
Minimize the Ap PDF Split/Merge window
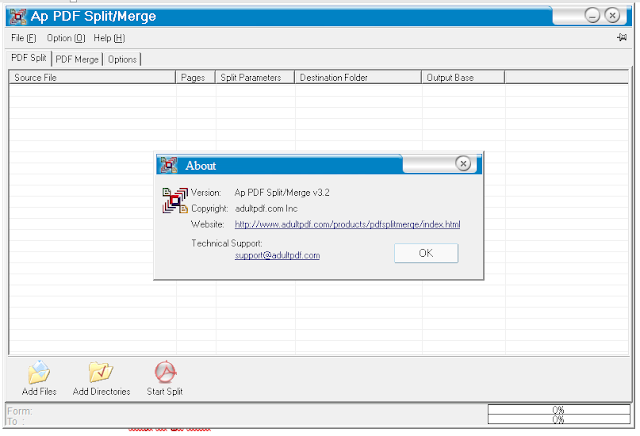[x=592, y=16]
